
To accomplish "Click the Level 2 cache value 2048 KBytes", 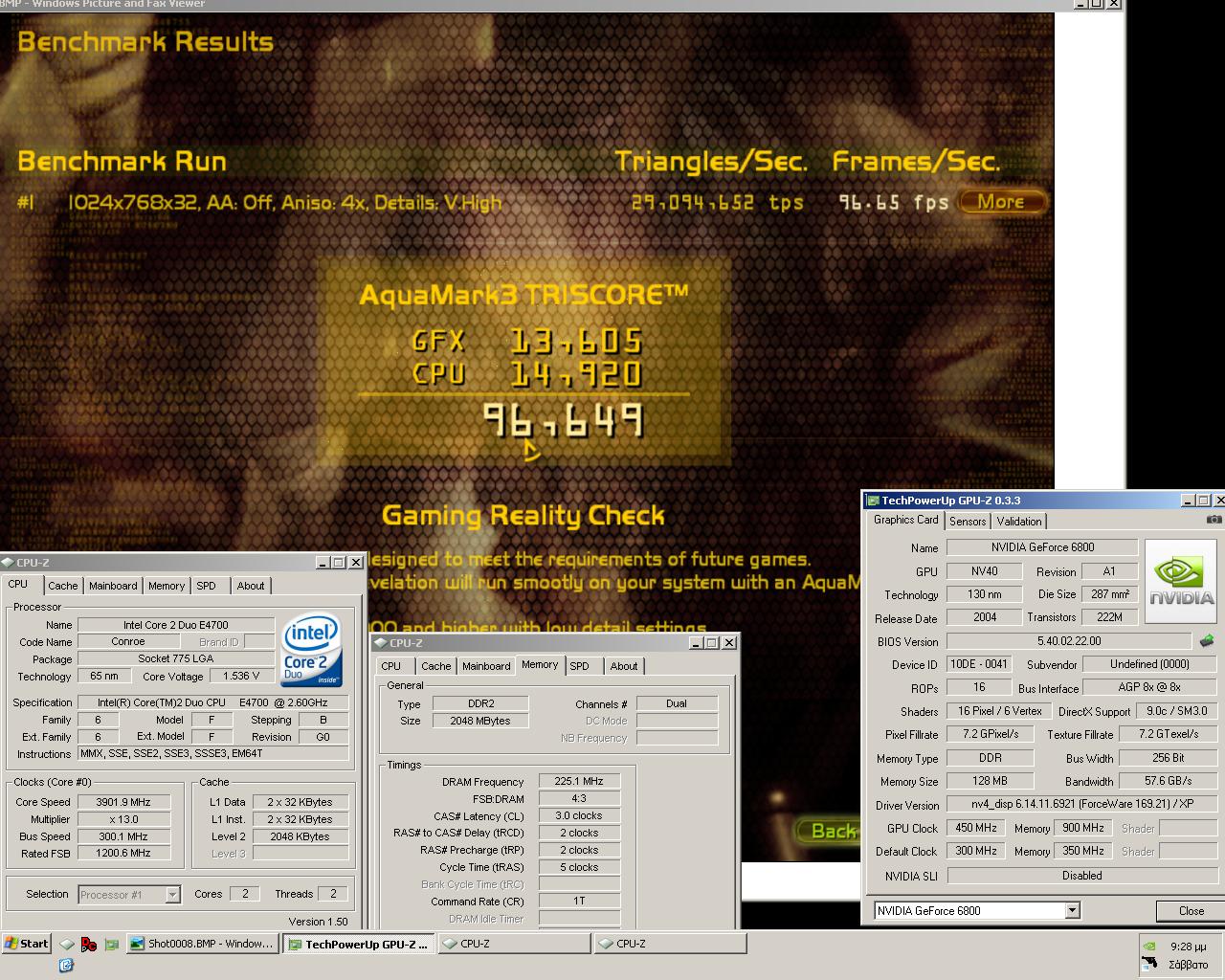I will (x=299, y=836).
